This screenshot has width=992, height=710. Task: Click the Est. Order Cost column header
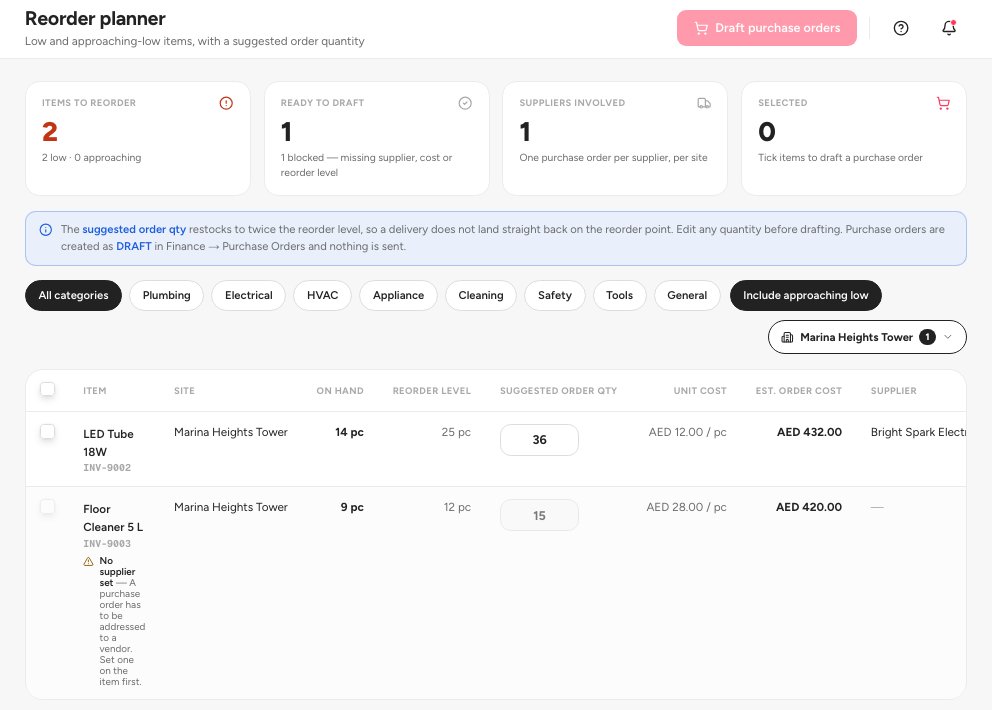point(798,391)
